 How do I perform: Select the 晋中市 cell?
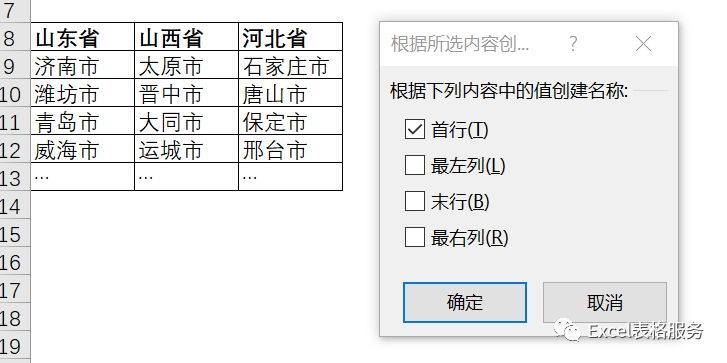(186, 93)
